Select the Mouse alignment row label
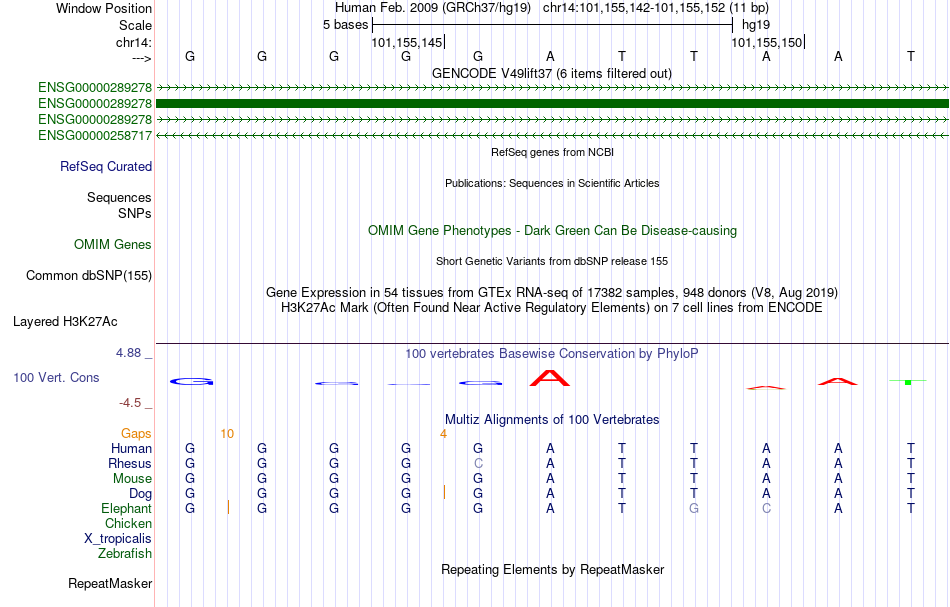950x607 pixels. (132, 479)
